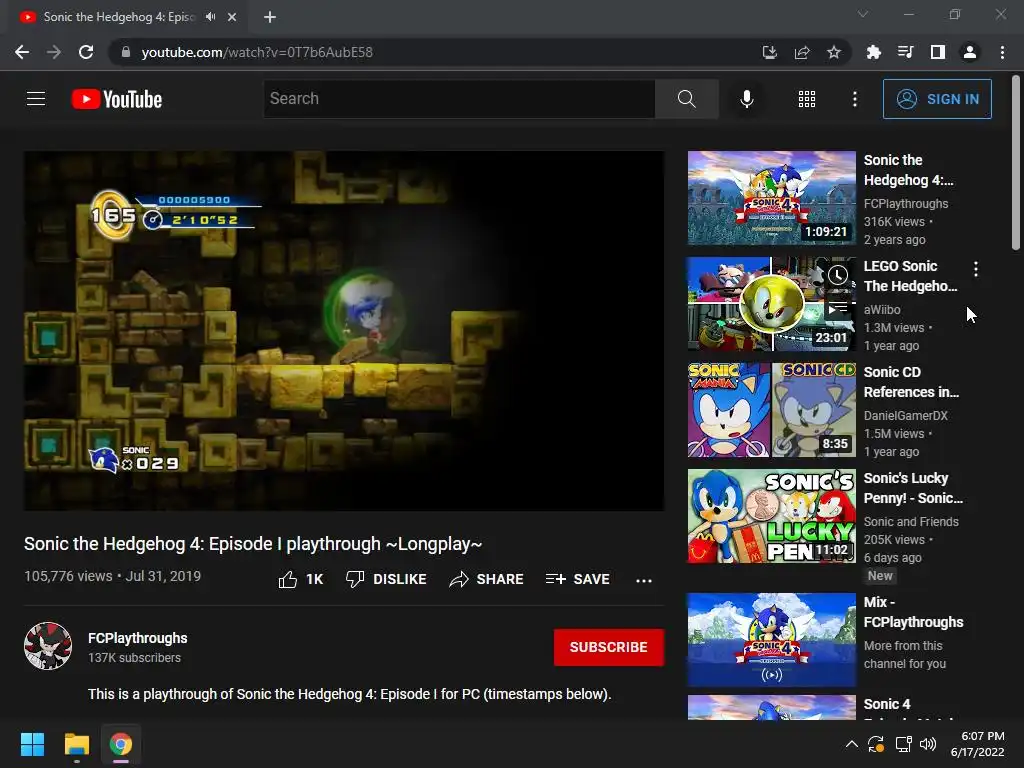Open network icon in system tray
The image size is (1024, 768).
click(903, 744)
